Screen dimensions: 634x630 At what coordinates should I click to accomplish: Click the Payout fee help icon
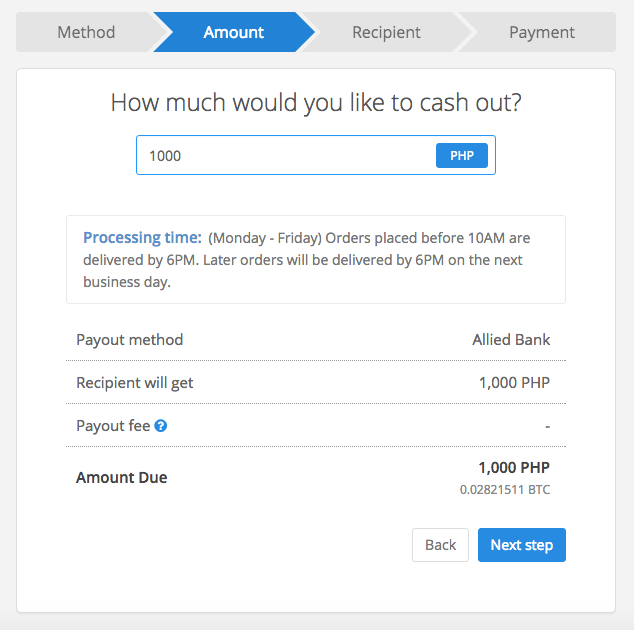161,426
